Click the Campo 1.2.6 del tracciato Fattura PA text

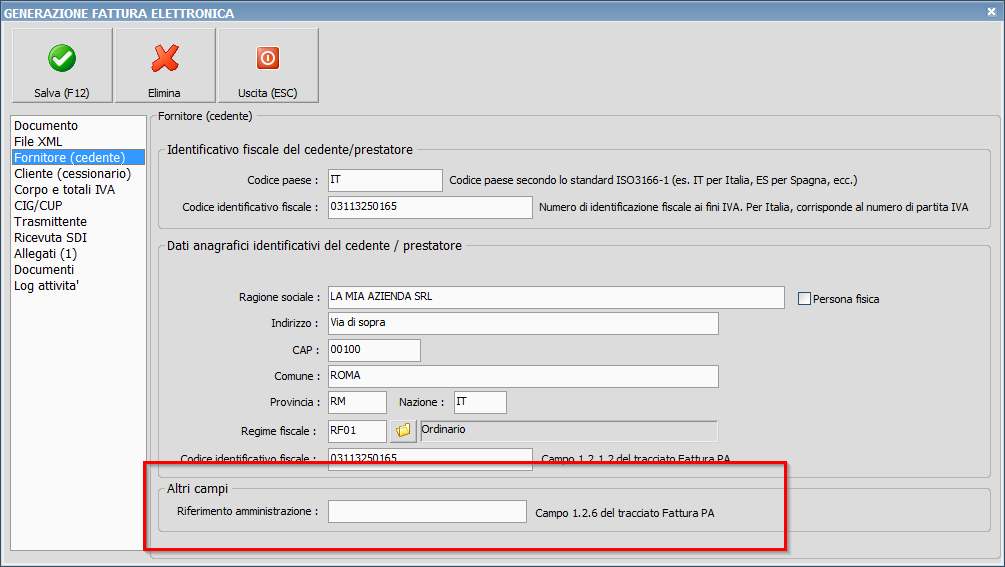click(625, 513)
